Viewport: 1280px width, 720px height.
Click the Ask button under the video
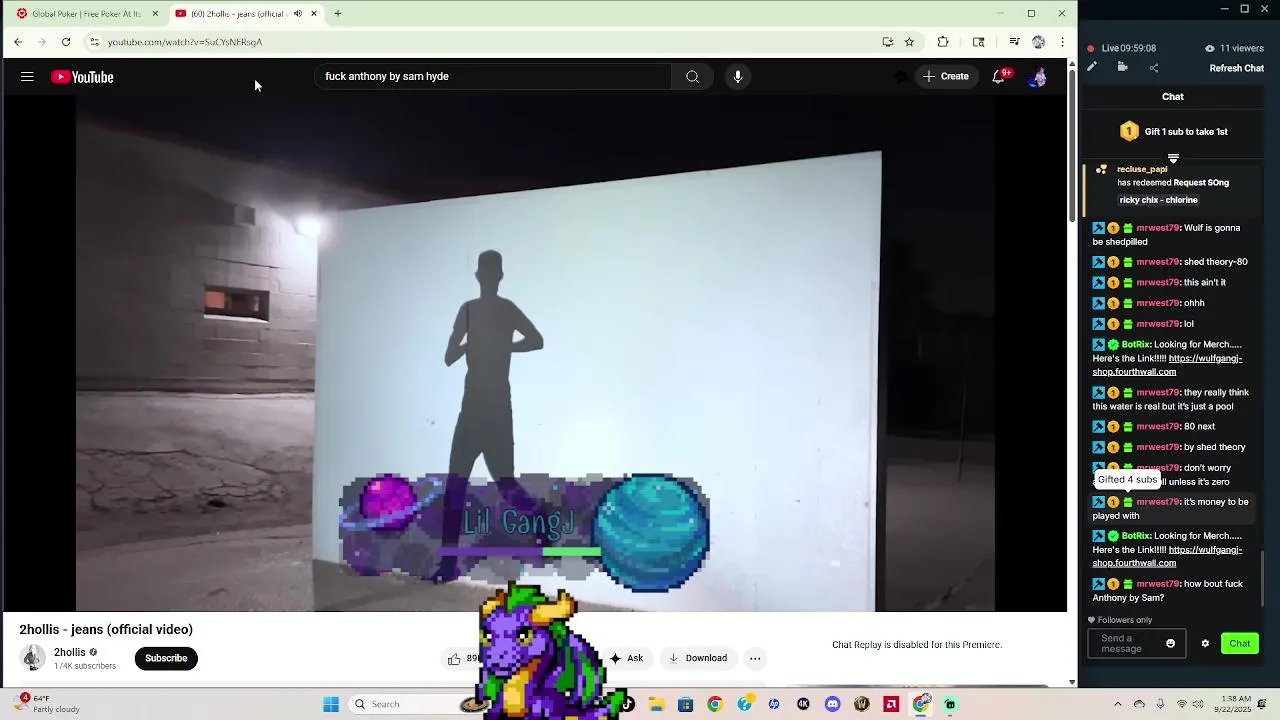click(627, 658)
